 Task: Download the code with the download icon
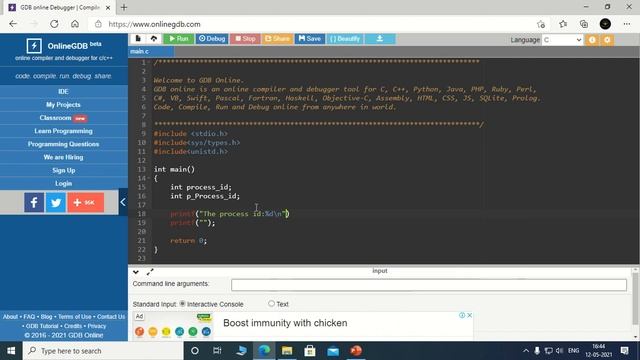pos(380,39)
